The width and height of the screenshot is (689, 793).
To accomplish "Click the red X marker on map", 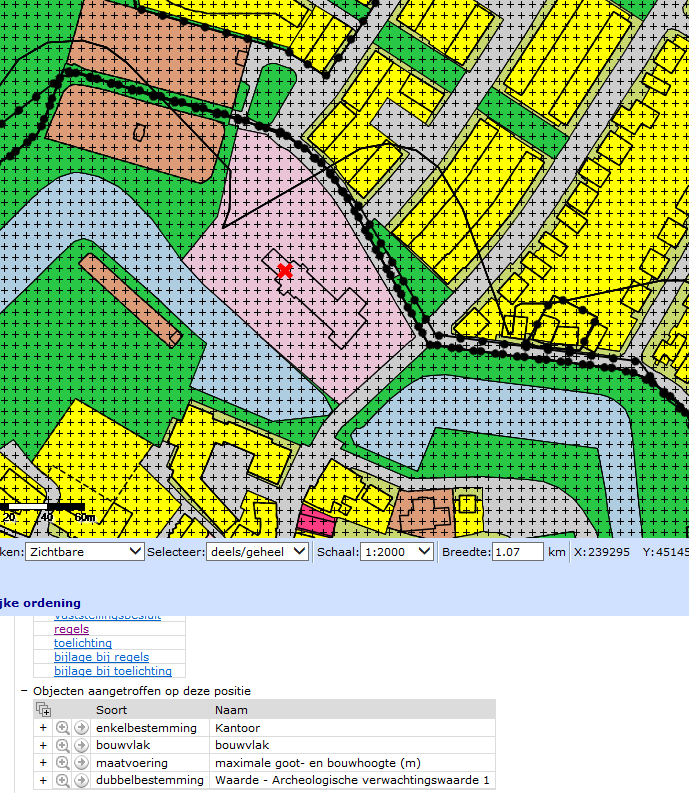I will 285,271.
